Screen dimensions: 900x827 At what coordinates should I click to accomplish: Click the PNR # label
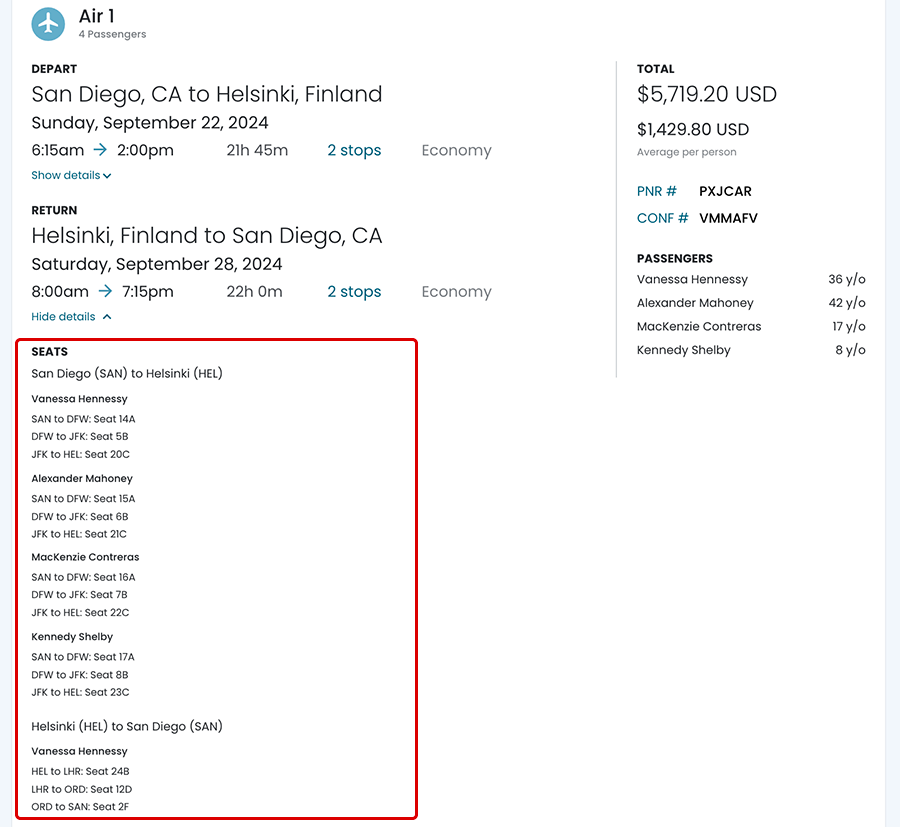coord(657,191)
